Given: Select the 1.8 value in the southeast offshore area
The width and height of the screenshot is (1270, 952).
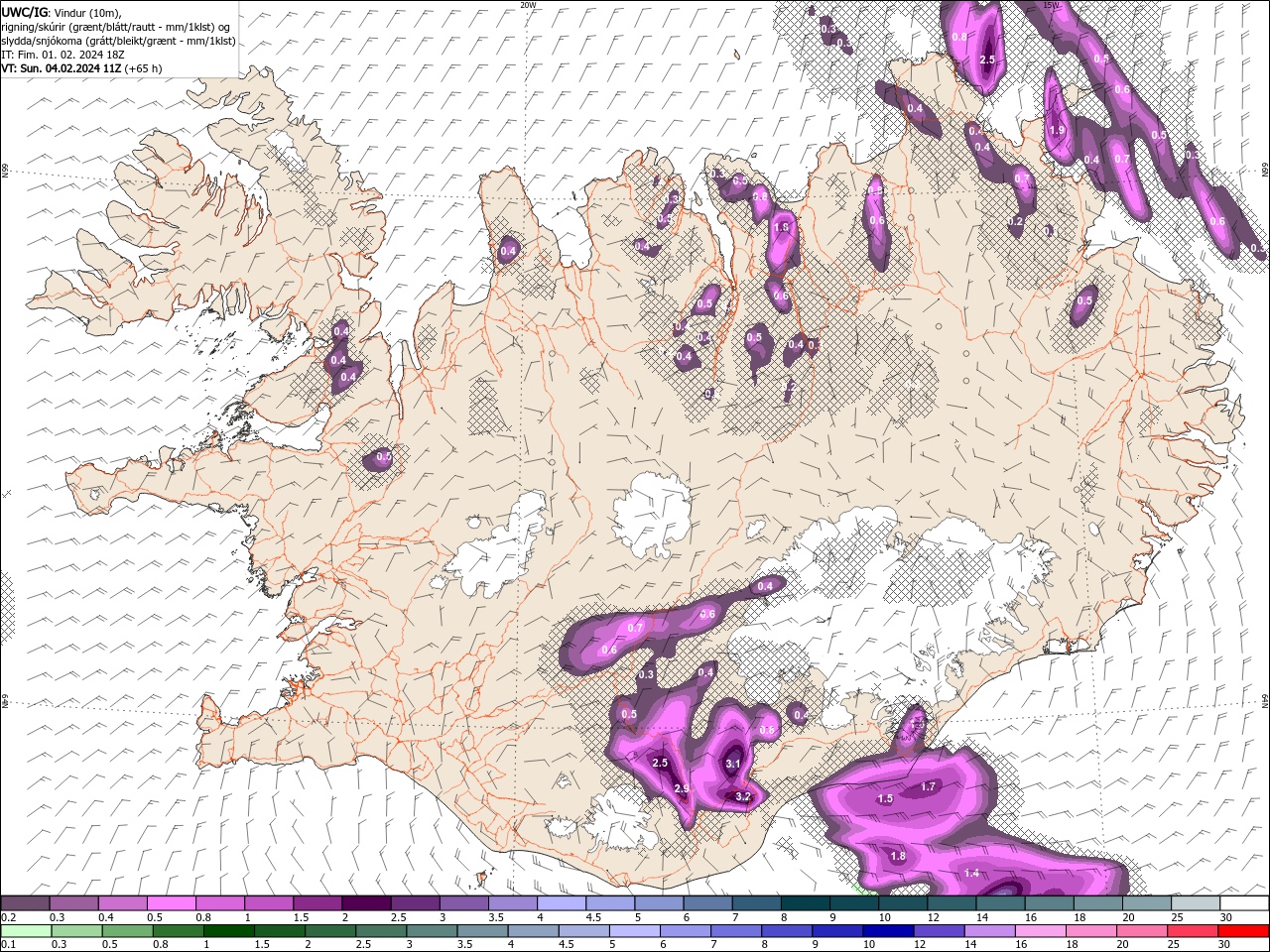Looking at the screenshot, I should click(x=898, y=856).
